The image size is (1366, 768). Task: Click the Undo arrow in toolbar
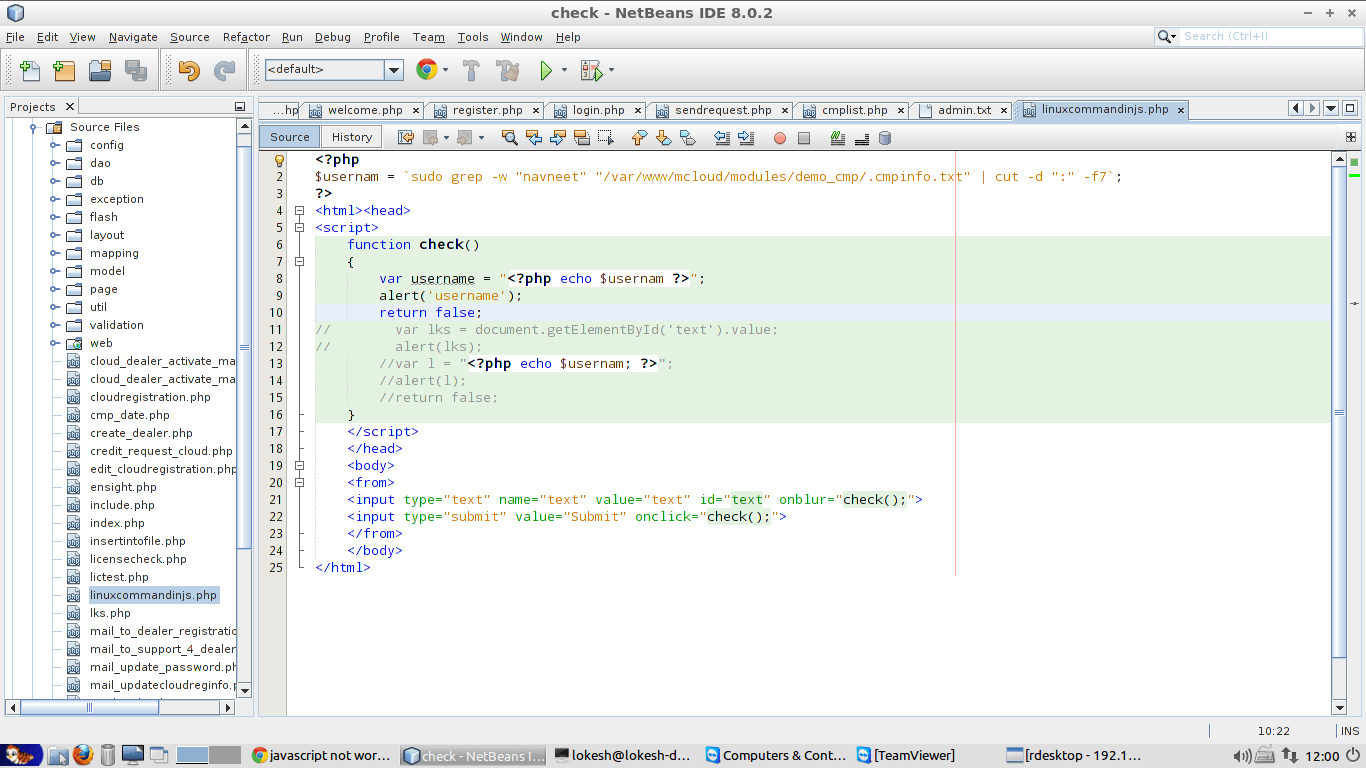pyautogui.click(x=189, y=70)
